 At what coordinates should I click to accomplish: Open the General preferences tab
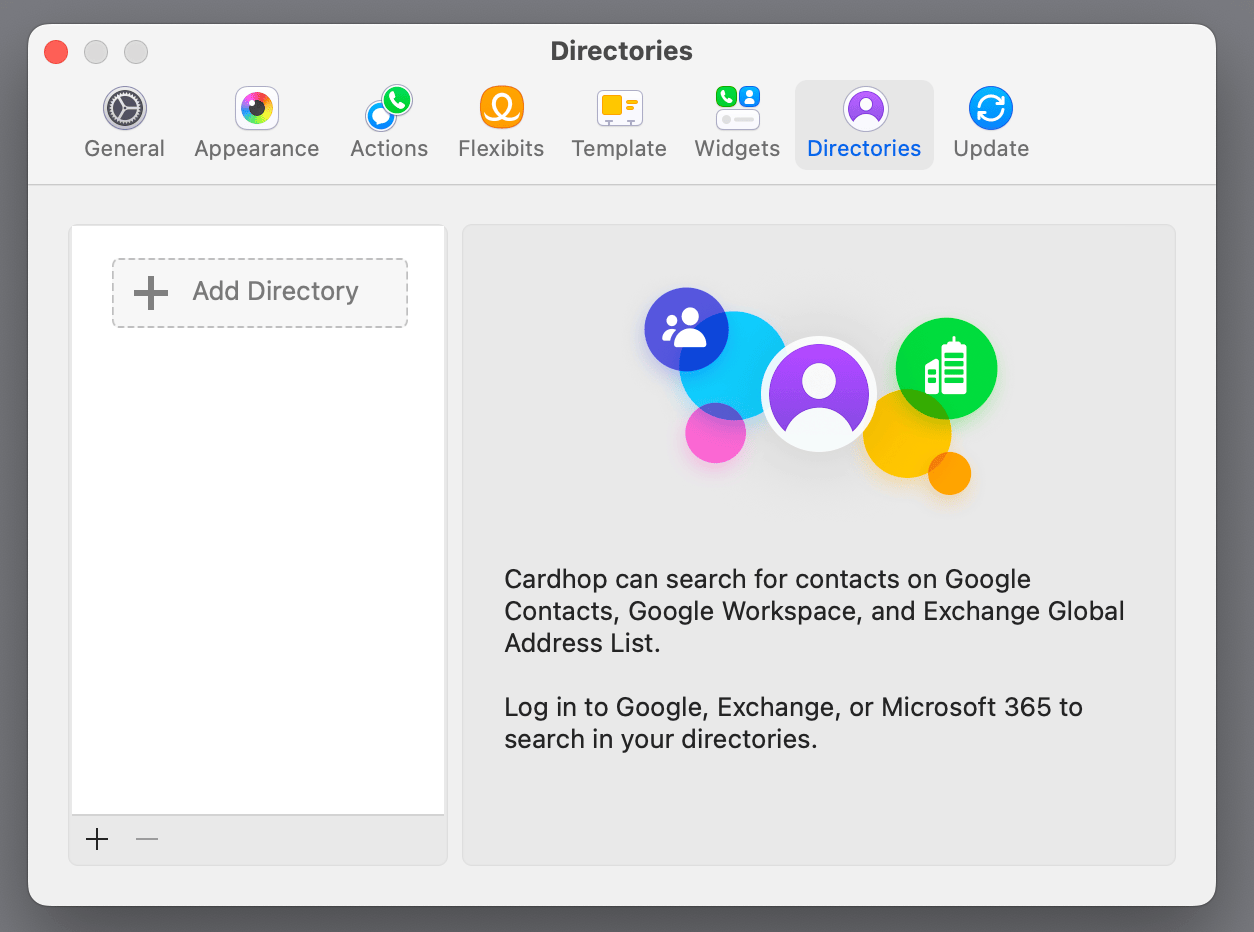[x=124, y=125]
